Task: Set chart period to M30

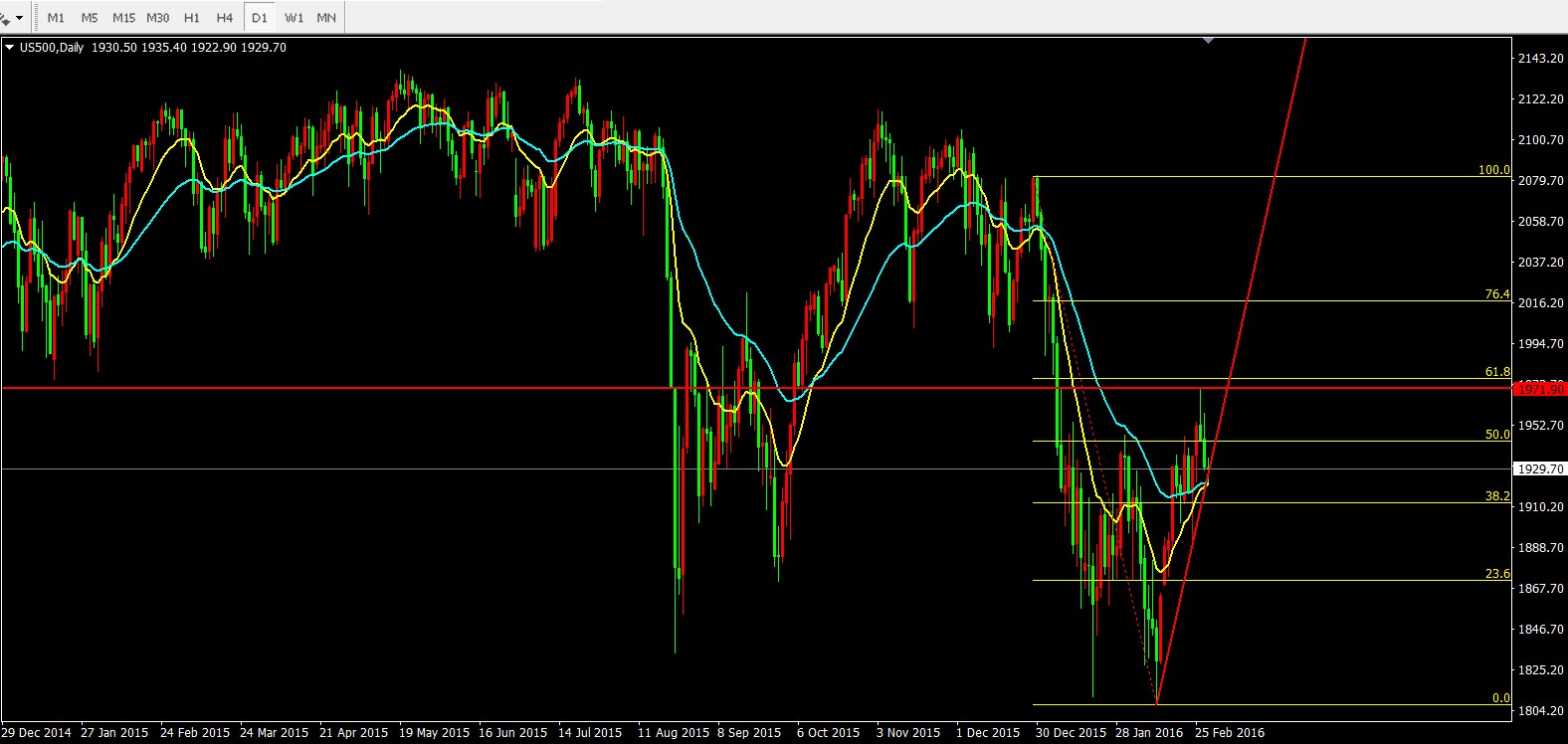Action: 157,17
